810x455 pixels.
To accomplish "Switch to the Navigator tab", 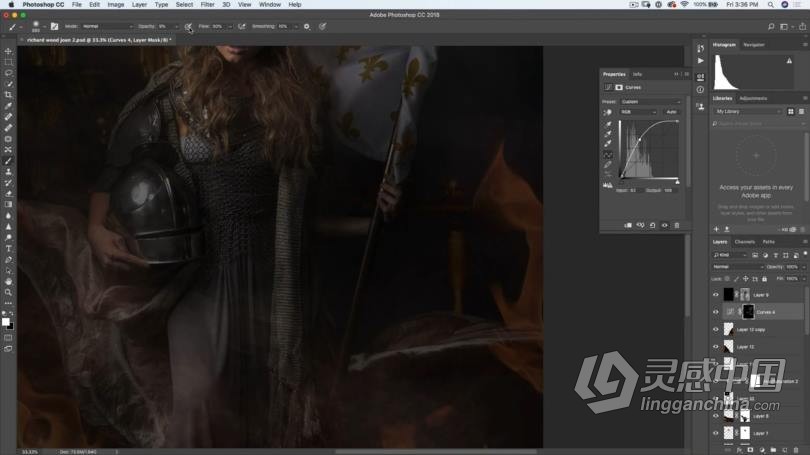I will tap(754, 45).
